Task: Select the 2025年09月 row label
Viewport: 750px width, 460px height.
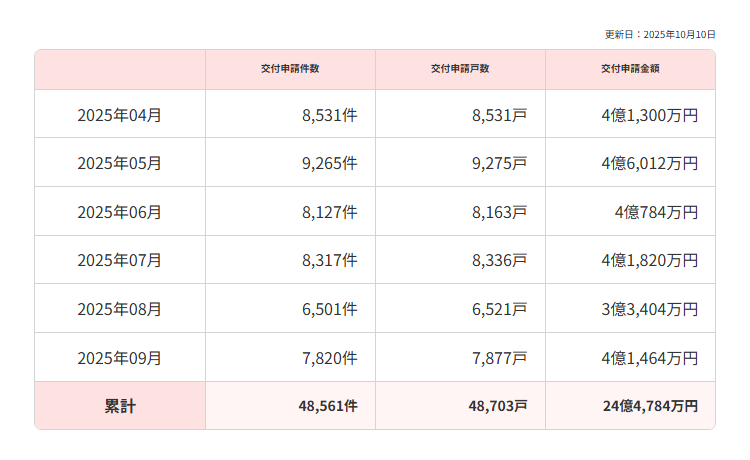Action: pos(120,357)
